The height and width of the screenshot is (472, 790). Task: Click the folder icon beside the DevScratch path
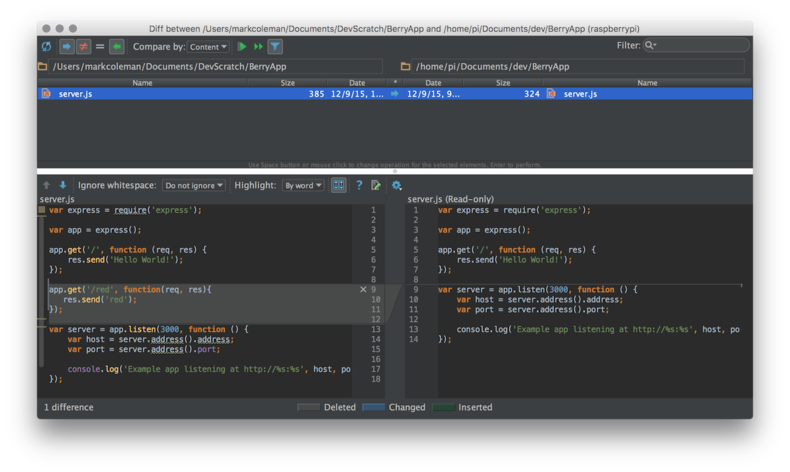[43, 66]
